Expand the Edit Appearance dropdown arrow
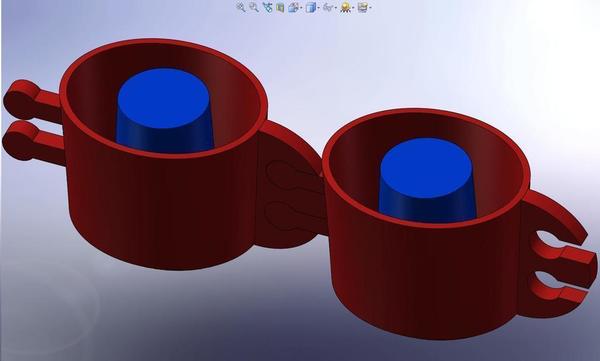 point(354,8)
